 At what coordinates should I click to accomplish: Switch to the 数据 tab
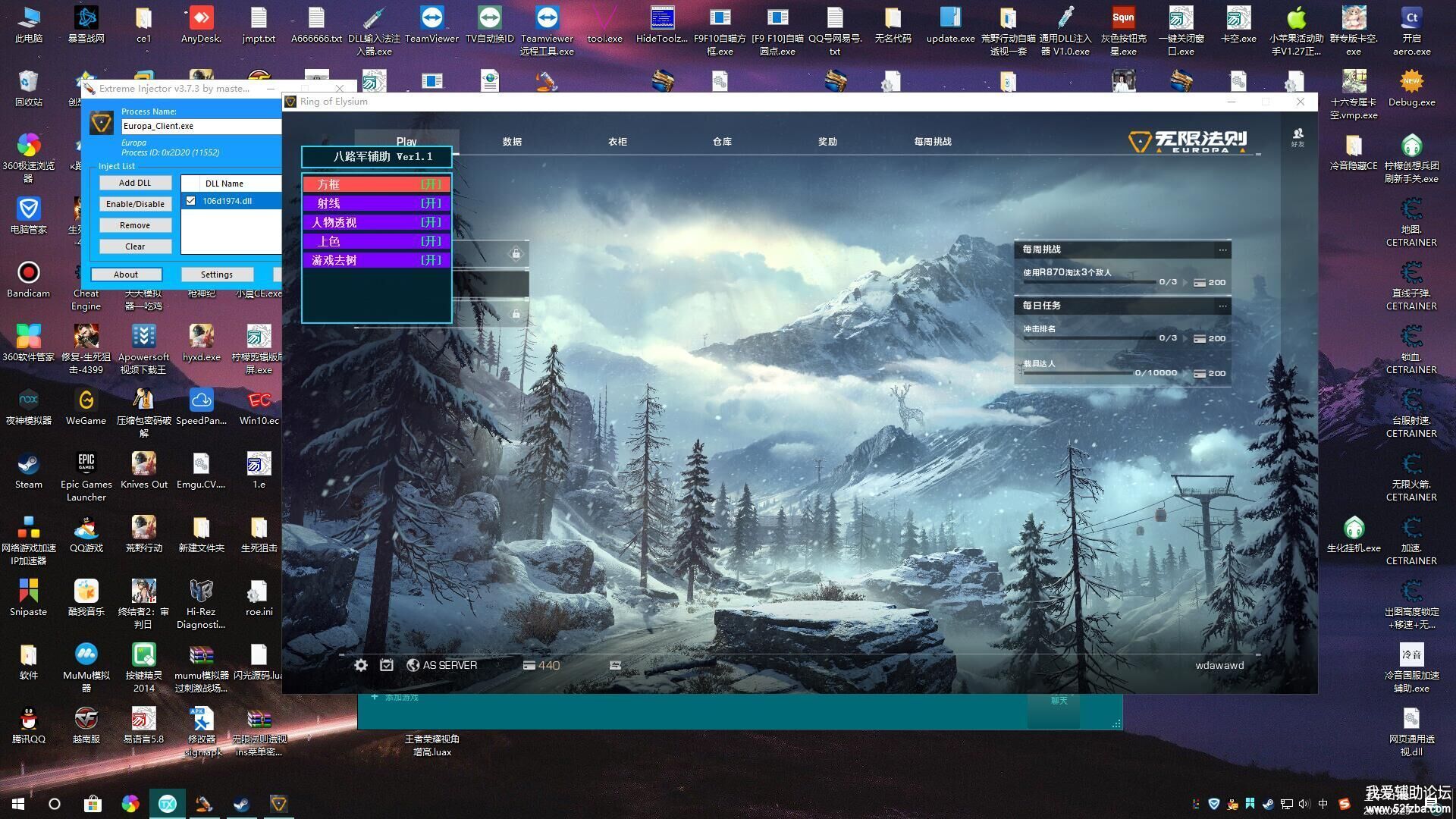pyautogui.click(x=512, y=142)
